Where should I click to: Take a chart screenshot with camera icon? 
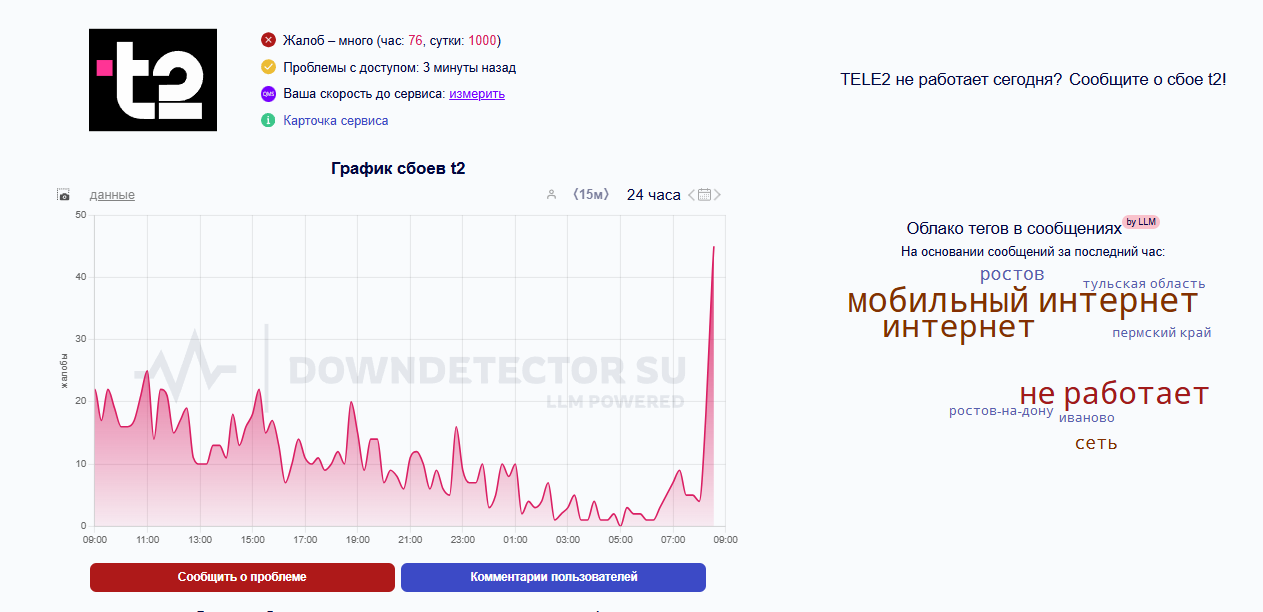[x=64, y=195]
